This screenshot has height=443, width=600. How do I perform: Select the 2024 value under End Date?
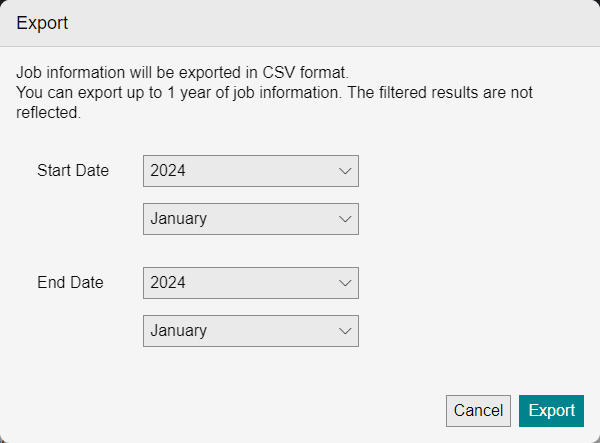(168, 283)
